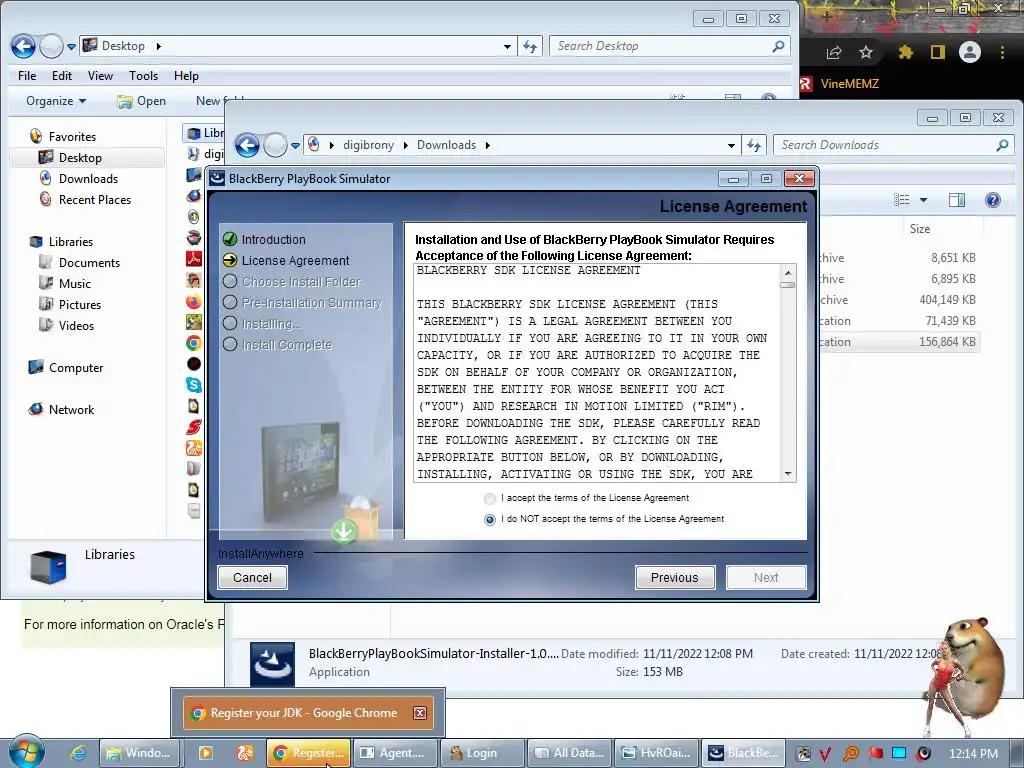Image resolution: width=1024 pixels, height=768 pixels.
Task: Click the license text scrollbar up arrow
Action: [x=788, y=272]
